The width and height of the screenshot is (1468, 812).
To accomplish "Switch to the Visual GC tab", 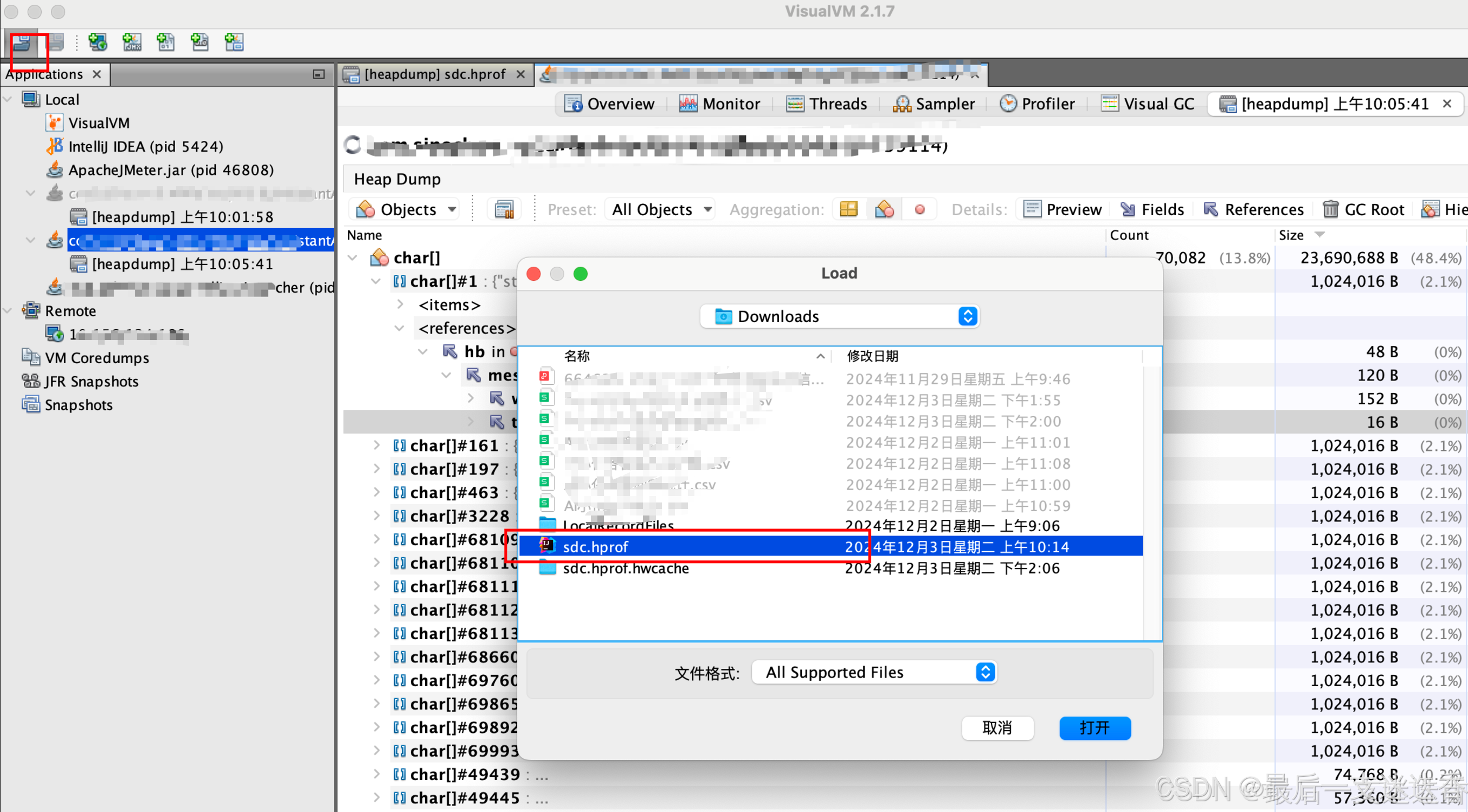I will (x=1148, y=104).
